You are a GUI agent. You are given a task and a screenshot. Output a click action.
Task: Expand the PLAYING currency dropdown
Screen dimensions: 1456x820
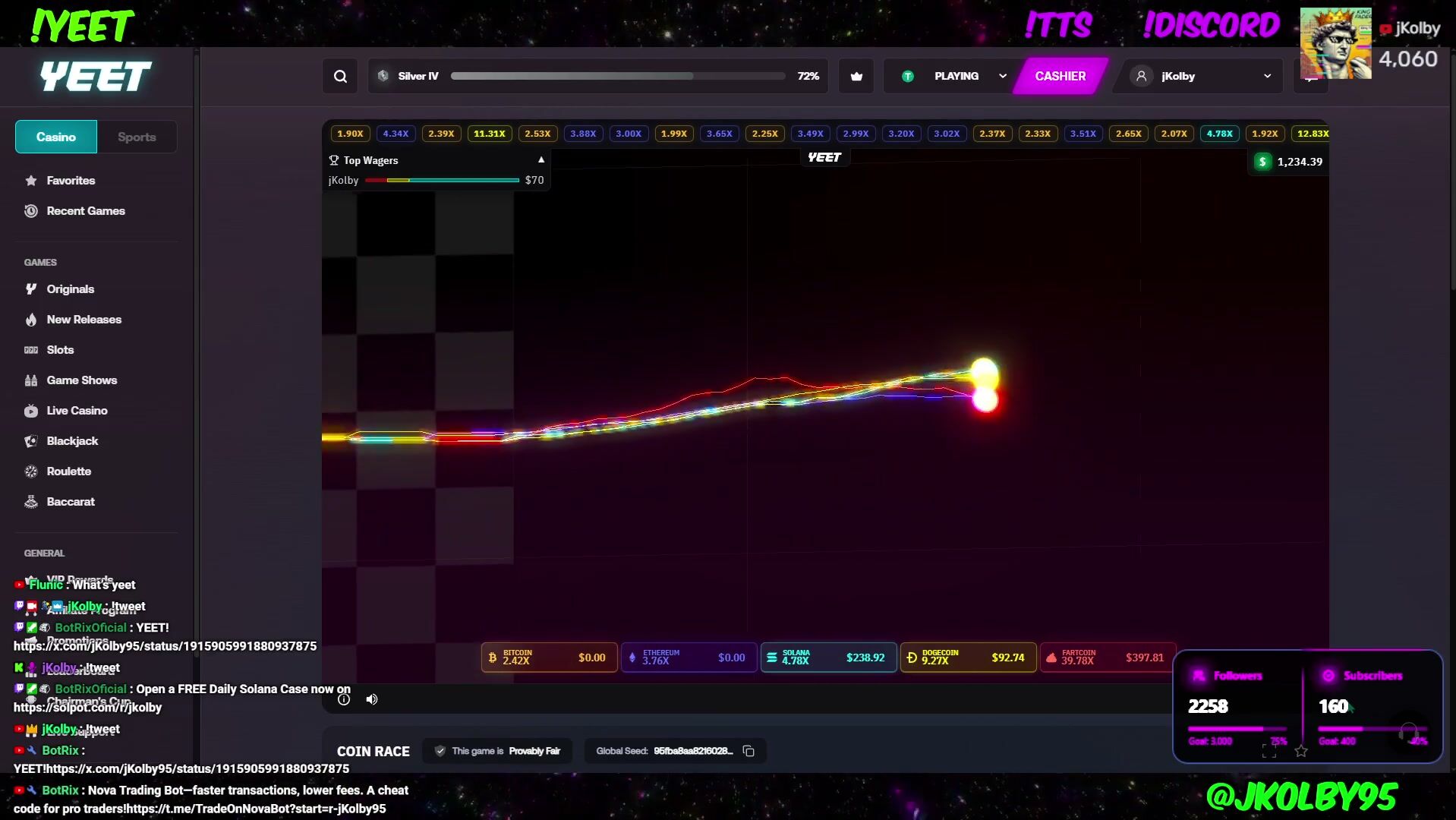pyautogui.click(x=1003, y=76)
